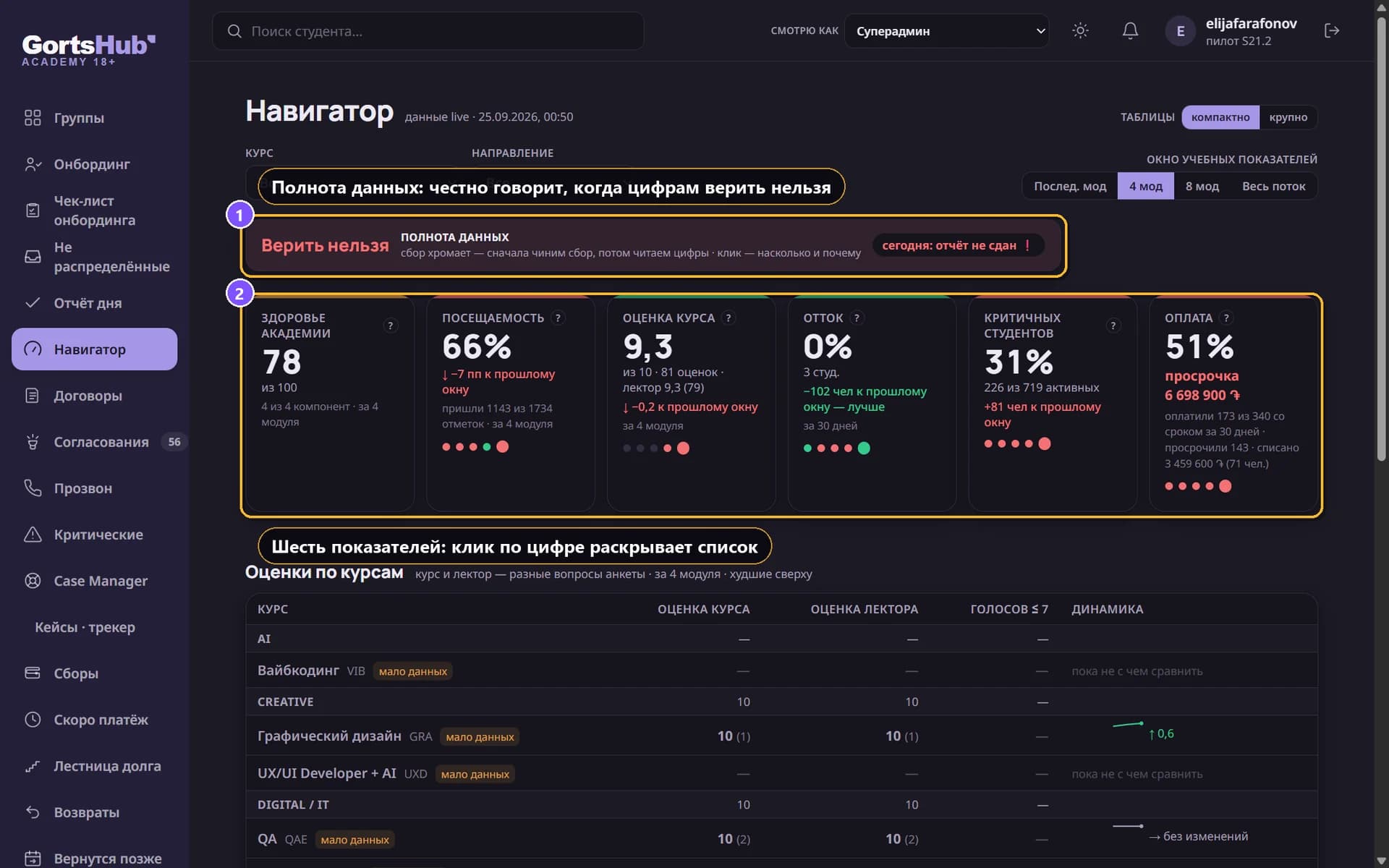Screen dimensions: 1389x868
Task: Select 8 мод window
Action: [x=1202, y=187]
